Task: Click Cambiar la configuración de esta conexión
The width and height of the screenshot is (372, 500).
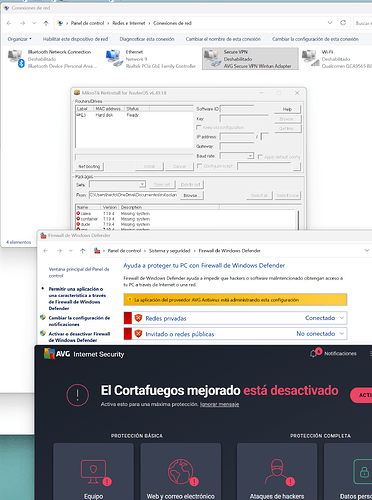Action: point(315,39)
